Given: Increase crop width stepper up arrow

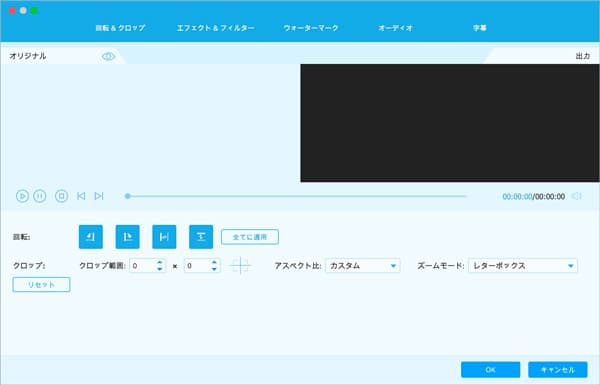Looking at the screenshot, I should [x=160, y=262].
